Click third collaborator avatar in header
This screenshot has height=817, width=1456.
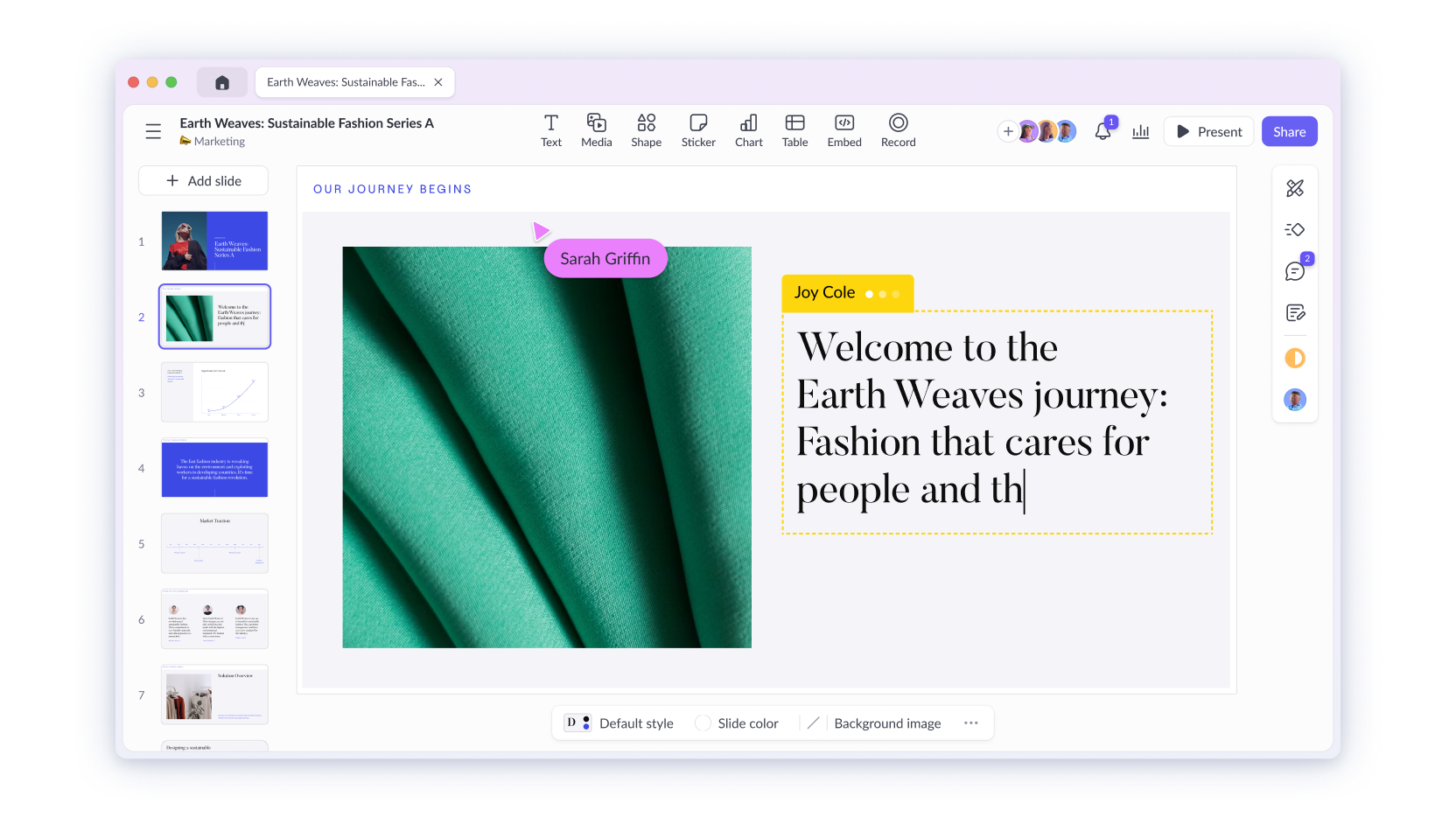click(1066, 131)
